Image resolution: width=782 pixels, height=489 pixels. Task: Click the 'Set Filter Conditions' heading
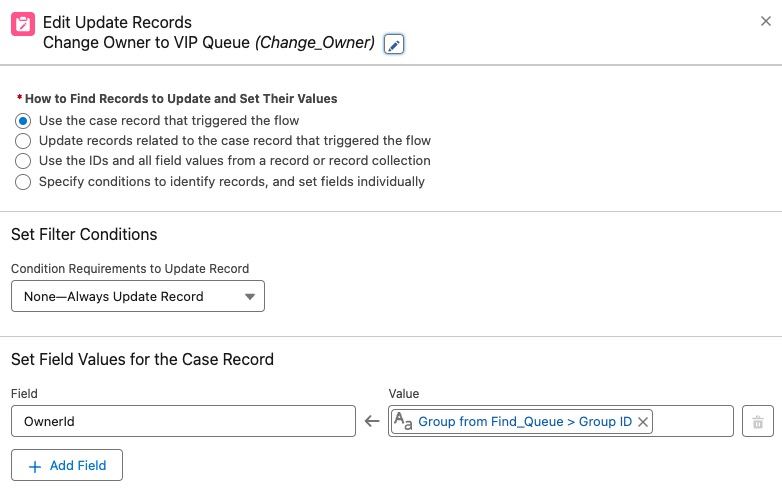click(84, 234)
